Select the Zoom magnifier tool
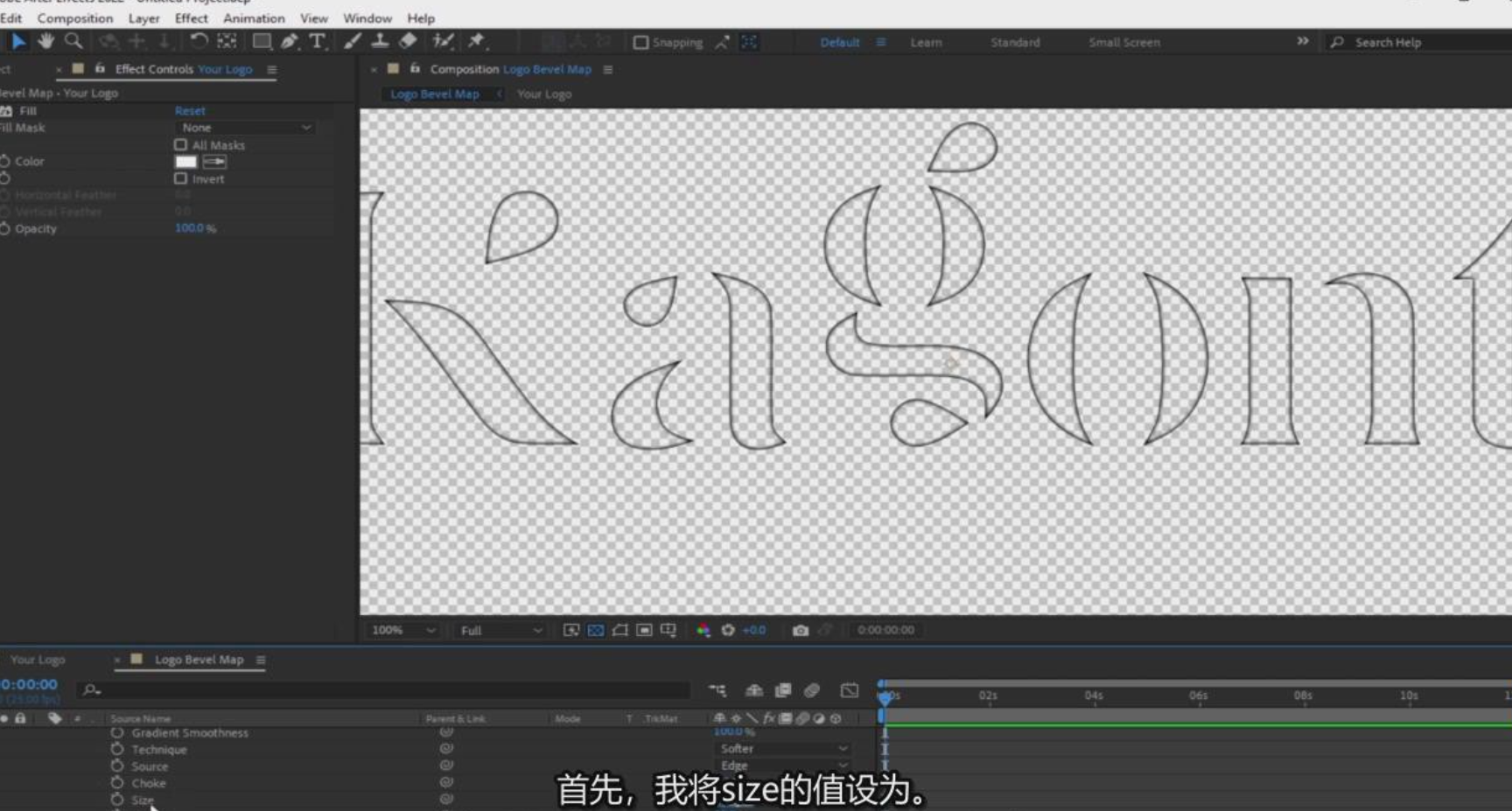 pyautogui.click(x=73, y=41)
